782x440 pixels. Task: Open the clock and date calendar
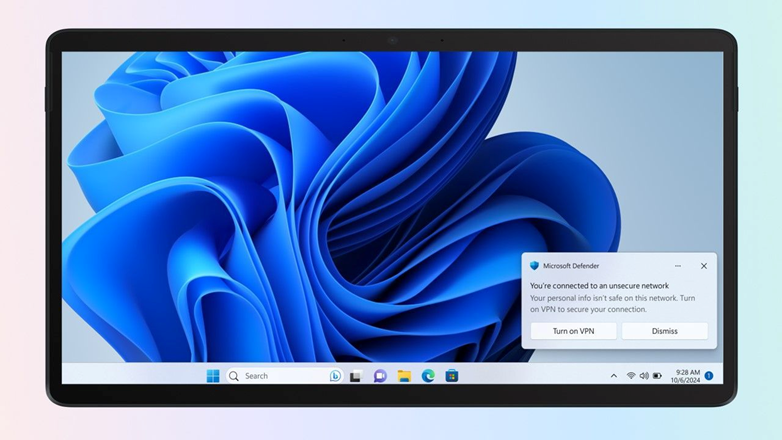[687, 376]
